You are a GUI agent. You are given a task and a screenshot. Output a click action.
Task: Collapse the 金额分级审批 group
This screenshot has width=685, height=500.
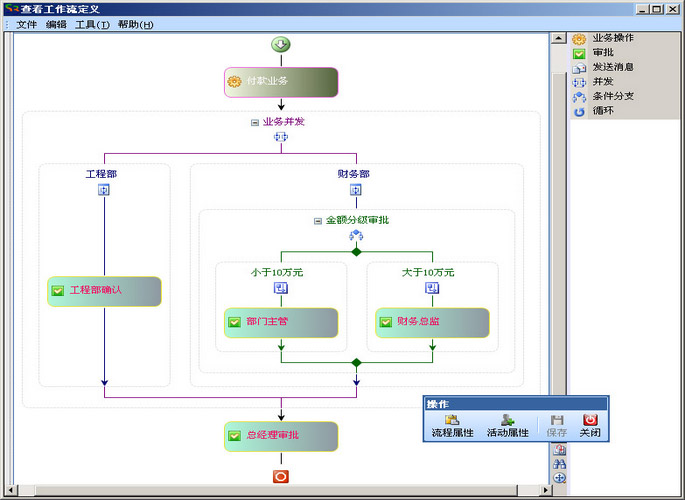click(318, 220)
